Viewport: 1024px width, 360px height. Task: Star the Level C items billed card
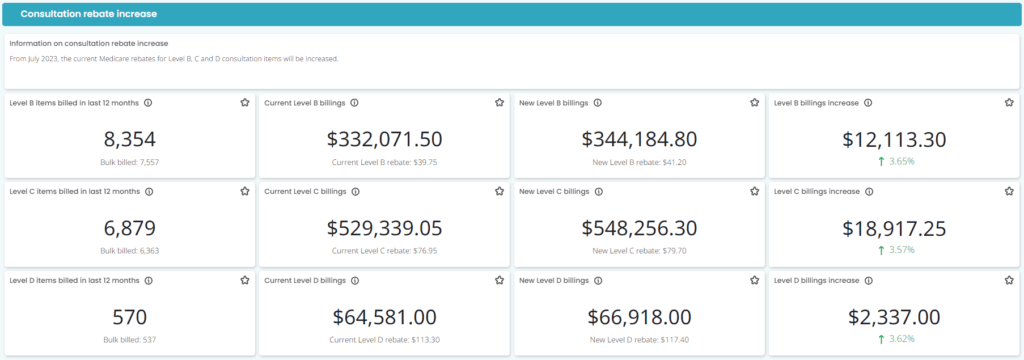click(x=245, y=191)
